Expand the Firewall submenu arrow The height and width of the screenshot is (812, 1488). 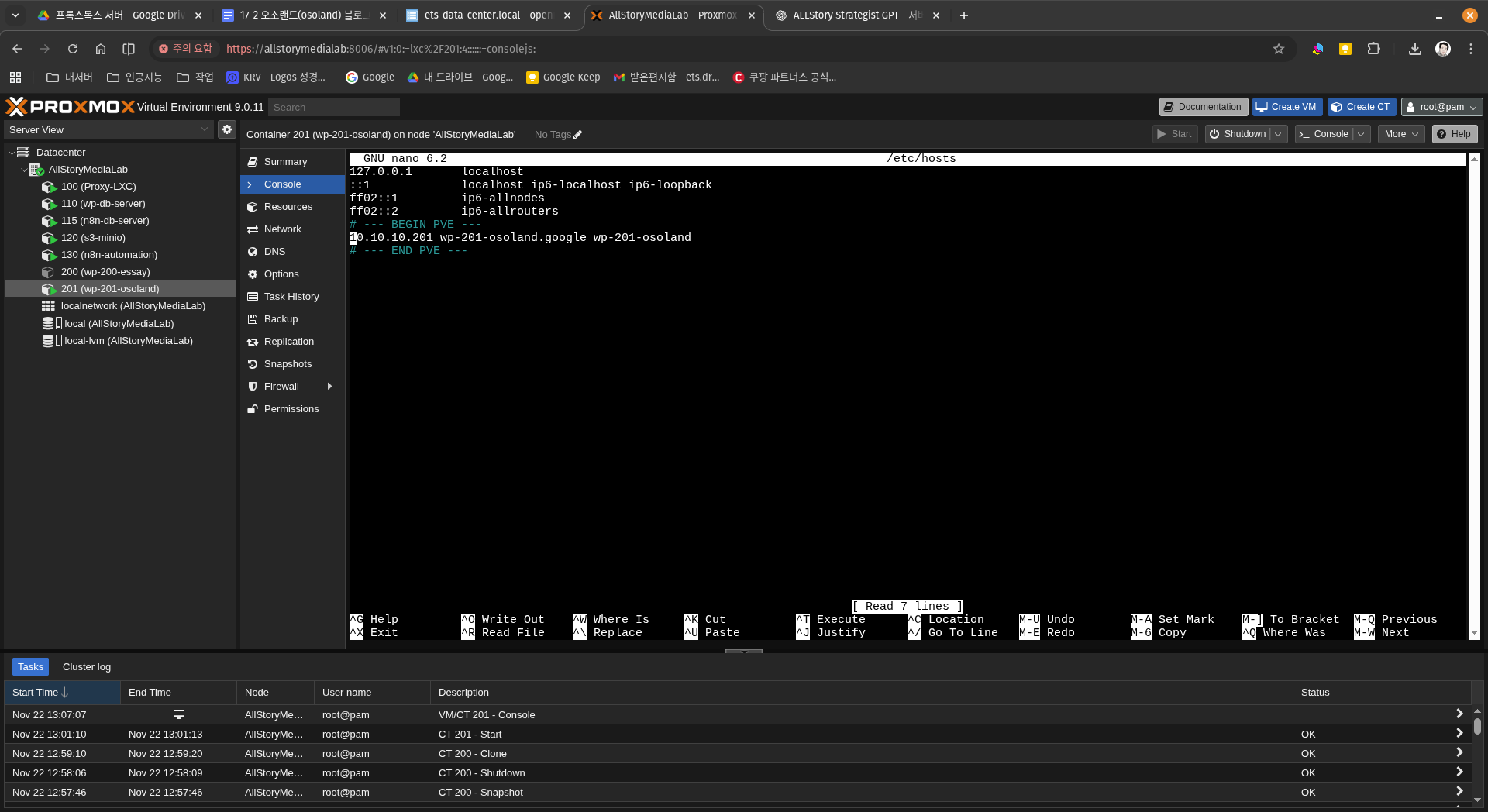(330, 387)
